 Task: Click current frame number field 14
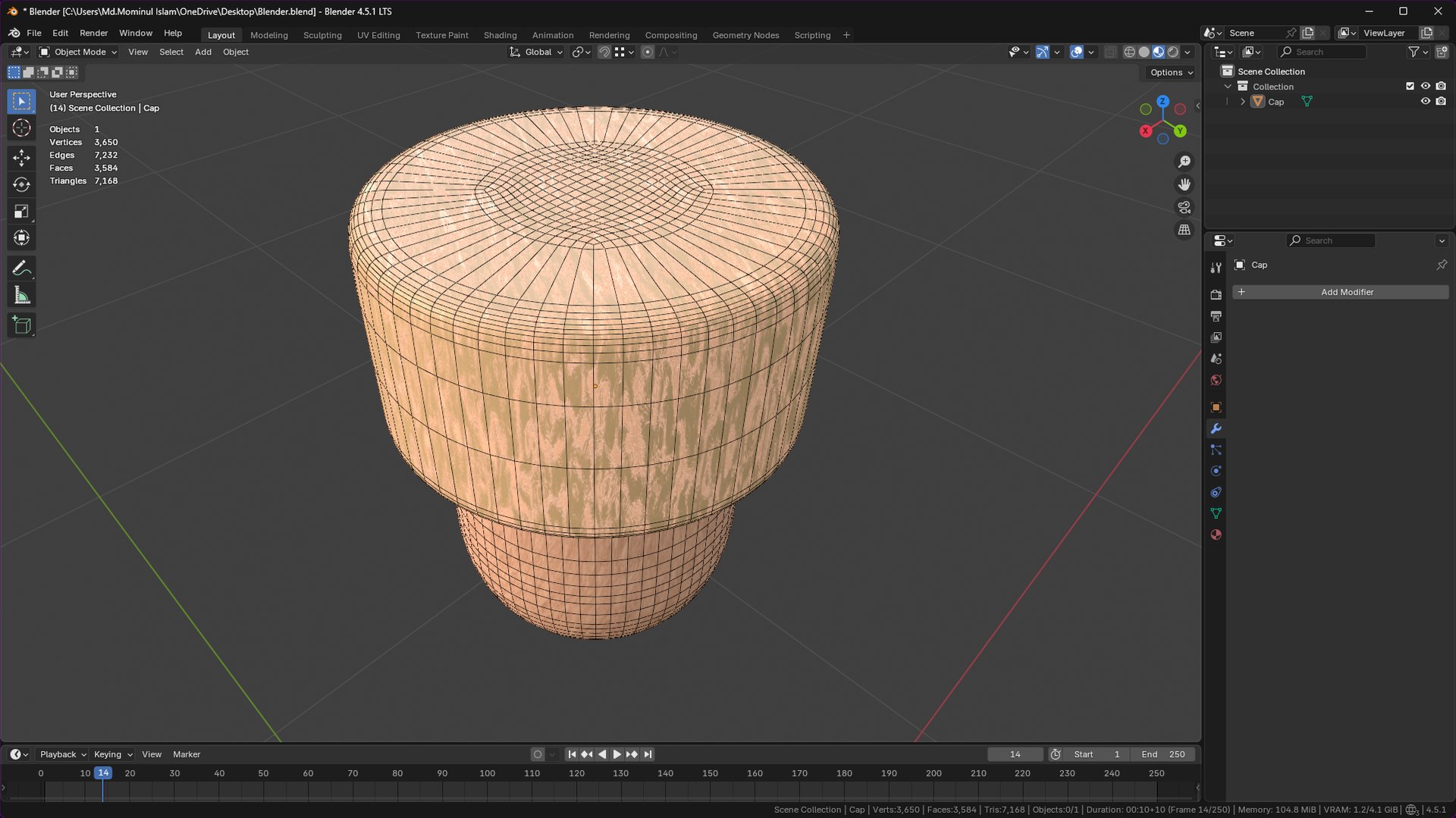click(x=1015, y=754)
